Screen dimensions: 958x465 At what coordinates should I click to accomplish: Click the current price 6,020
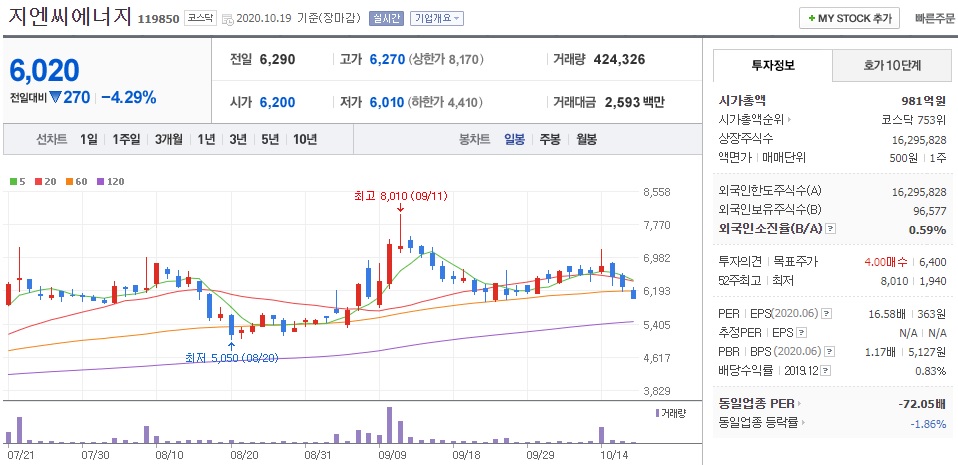pos(44,71)
